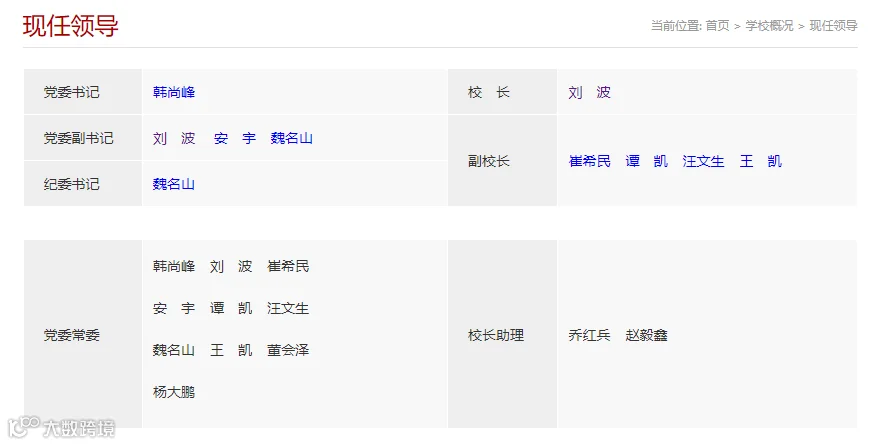Open 韩尚峰 link in 党委书记 row
This screenshot has width=880, height=445.
pyautogui.click(x=174, y=92)
